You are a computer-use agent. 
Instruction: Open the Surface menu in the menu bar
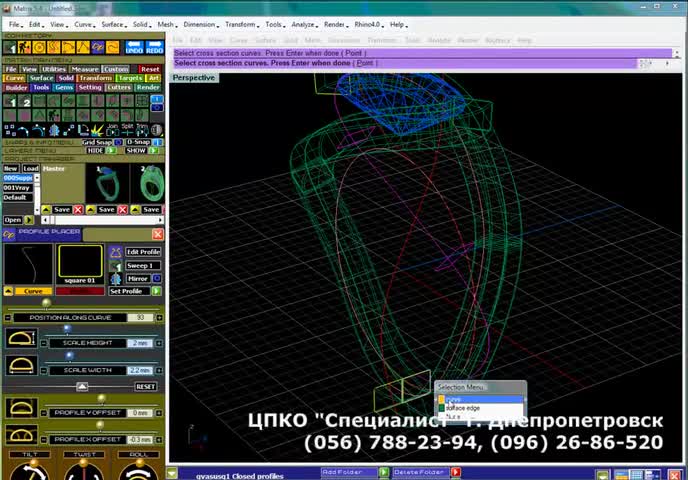113,25
